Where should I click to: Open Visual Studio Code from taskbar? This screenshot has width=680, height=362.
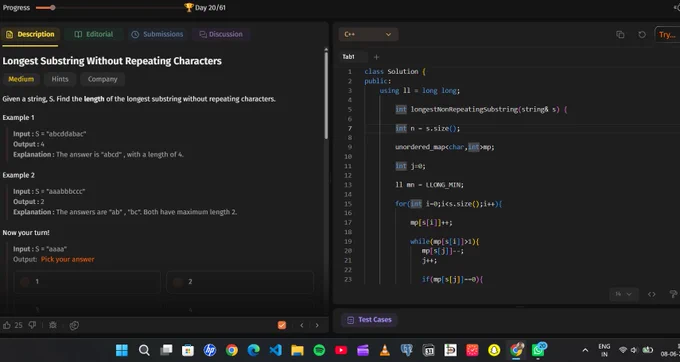tap(275, 350)
